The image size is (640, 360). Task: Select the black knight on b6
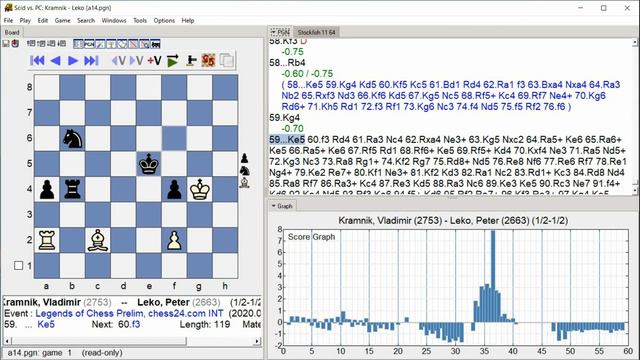point(72,139)
